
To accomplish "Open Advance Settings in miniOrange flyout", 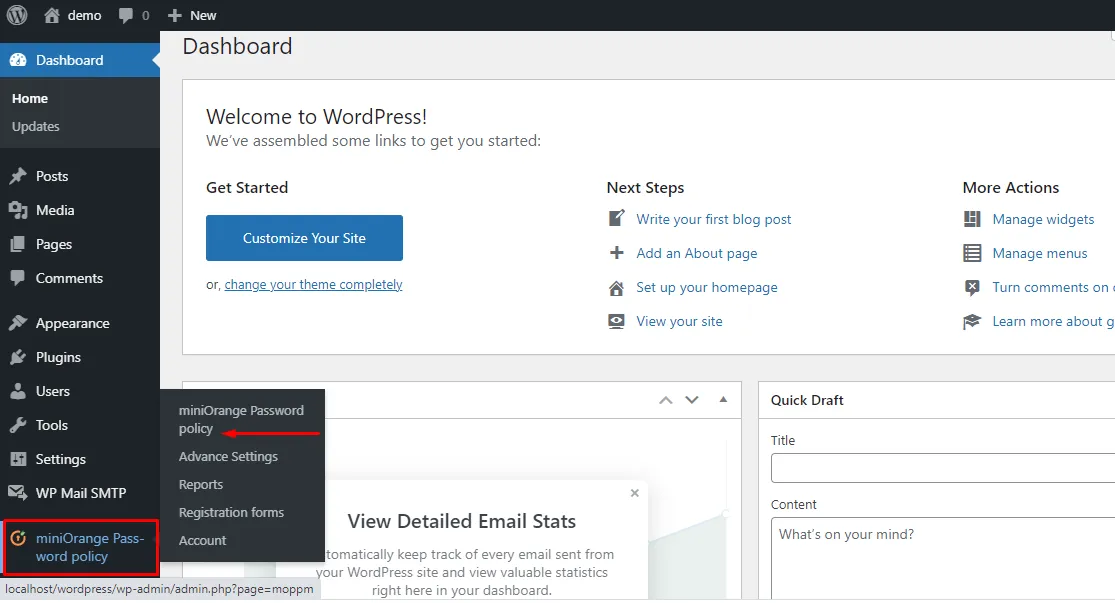I will [228, 457].
